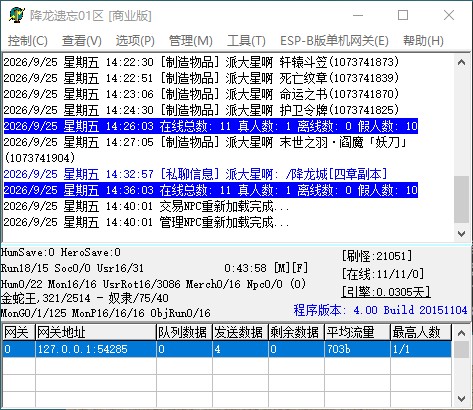Select log line 交易NPC重新加载完成
This screenshot has height=410, width=473.
point(146,206)
